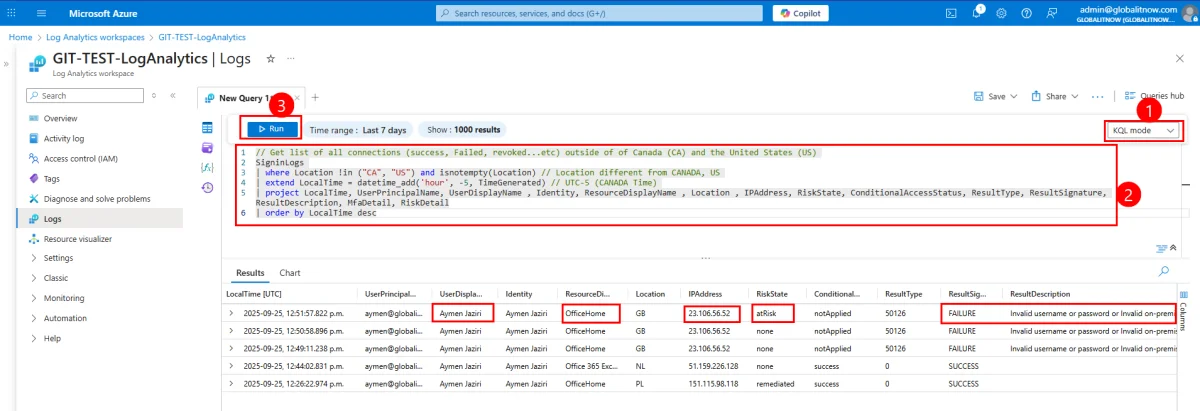Open the functions (fx) side panel icon

(208, 167)
